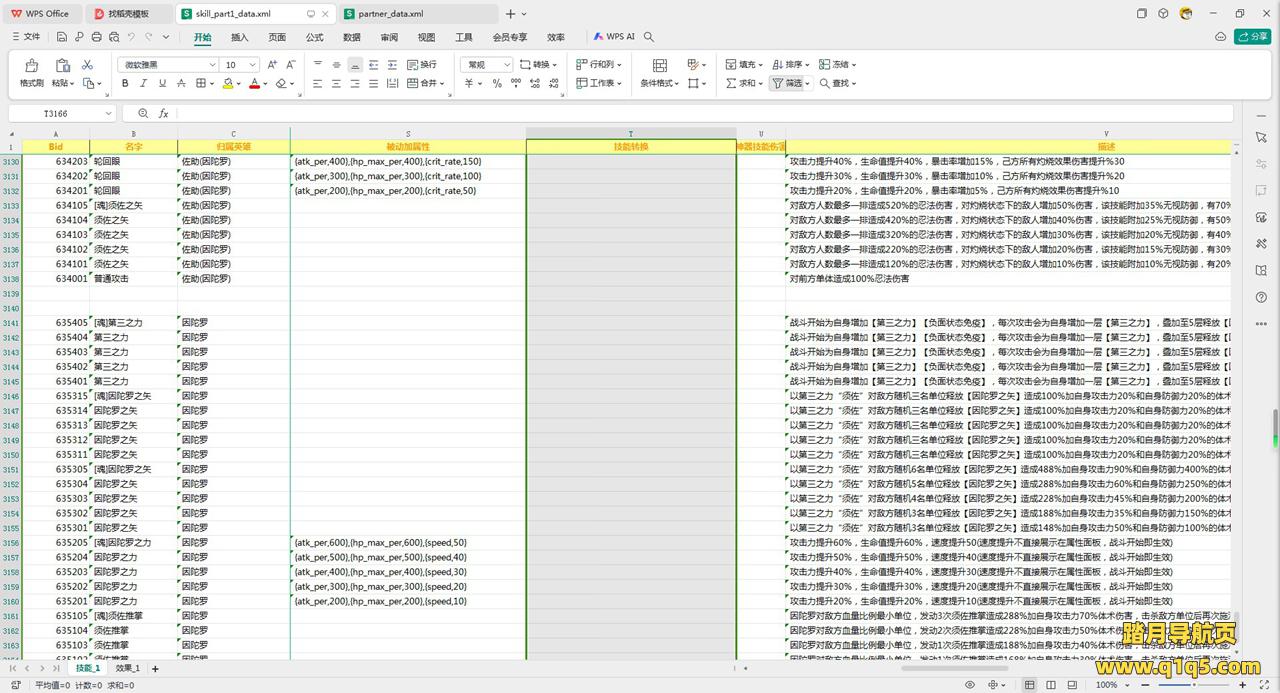Open the font name dropdown

[212, 65]
